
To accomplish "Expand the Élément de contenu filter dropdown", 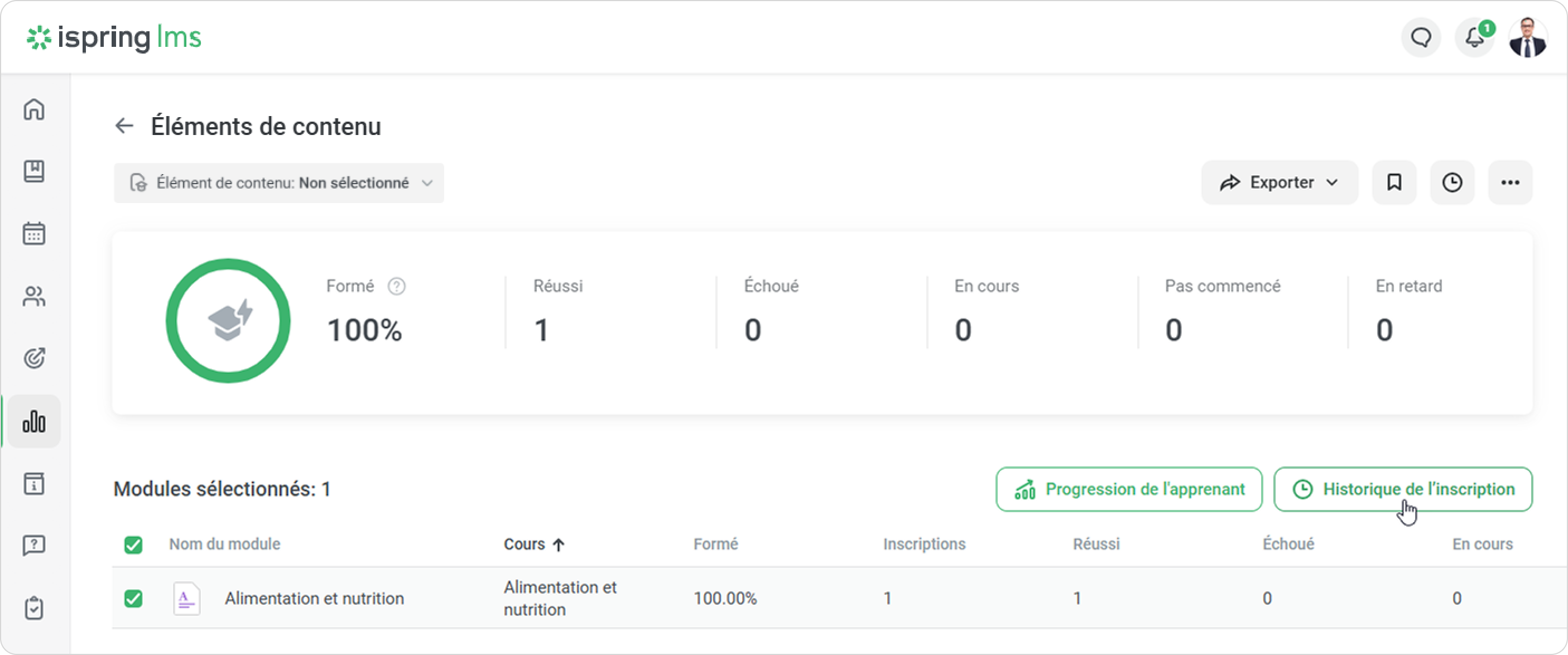I will [x=279, y=183].
